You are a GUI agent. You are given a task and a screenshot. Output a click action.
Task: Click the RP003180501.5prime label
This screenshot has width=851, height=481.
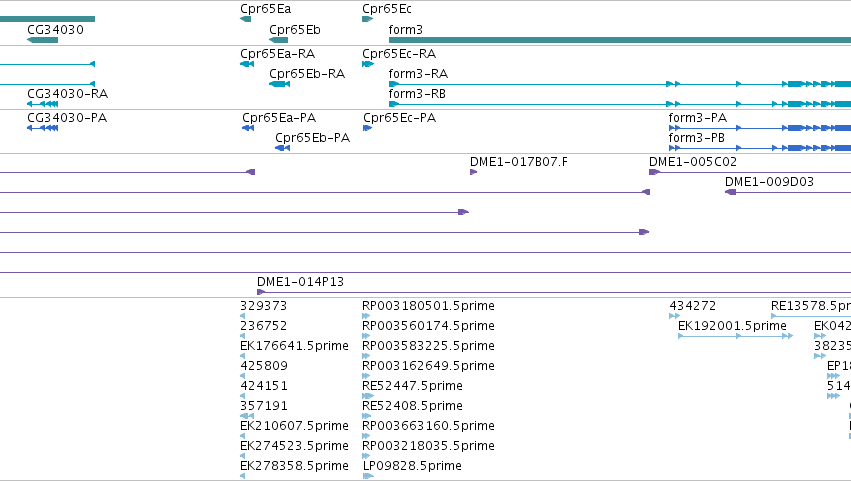(428, 306)
